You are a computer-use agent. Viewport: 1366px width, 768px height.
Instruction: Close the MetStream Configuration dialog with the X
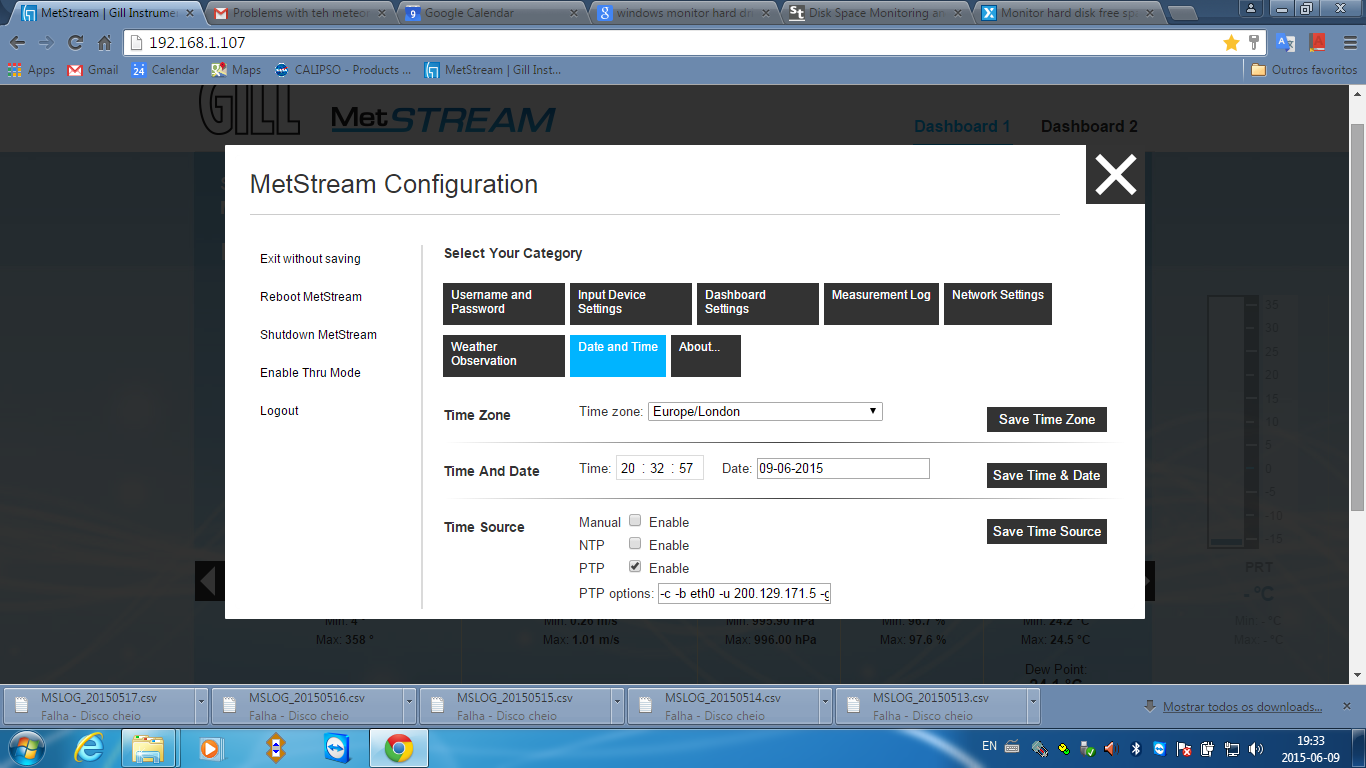tap(1115, 175)
